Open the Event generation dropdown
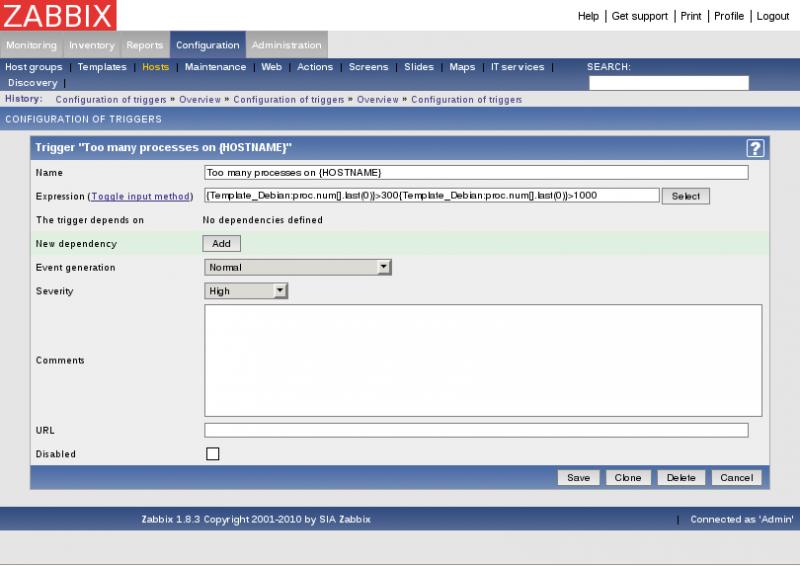The width and height of the screenshot is (800, 566). [297, 267]
